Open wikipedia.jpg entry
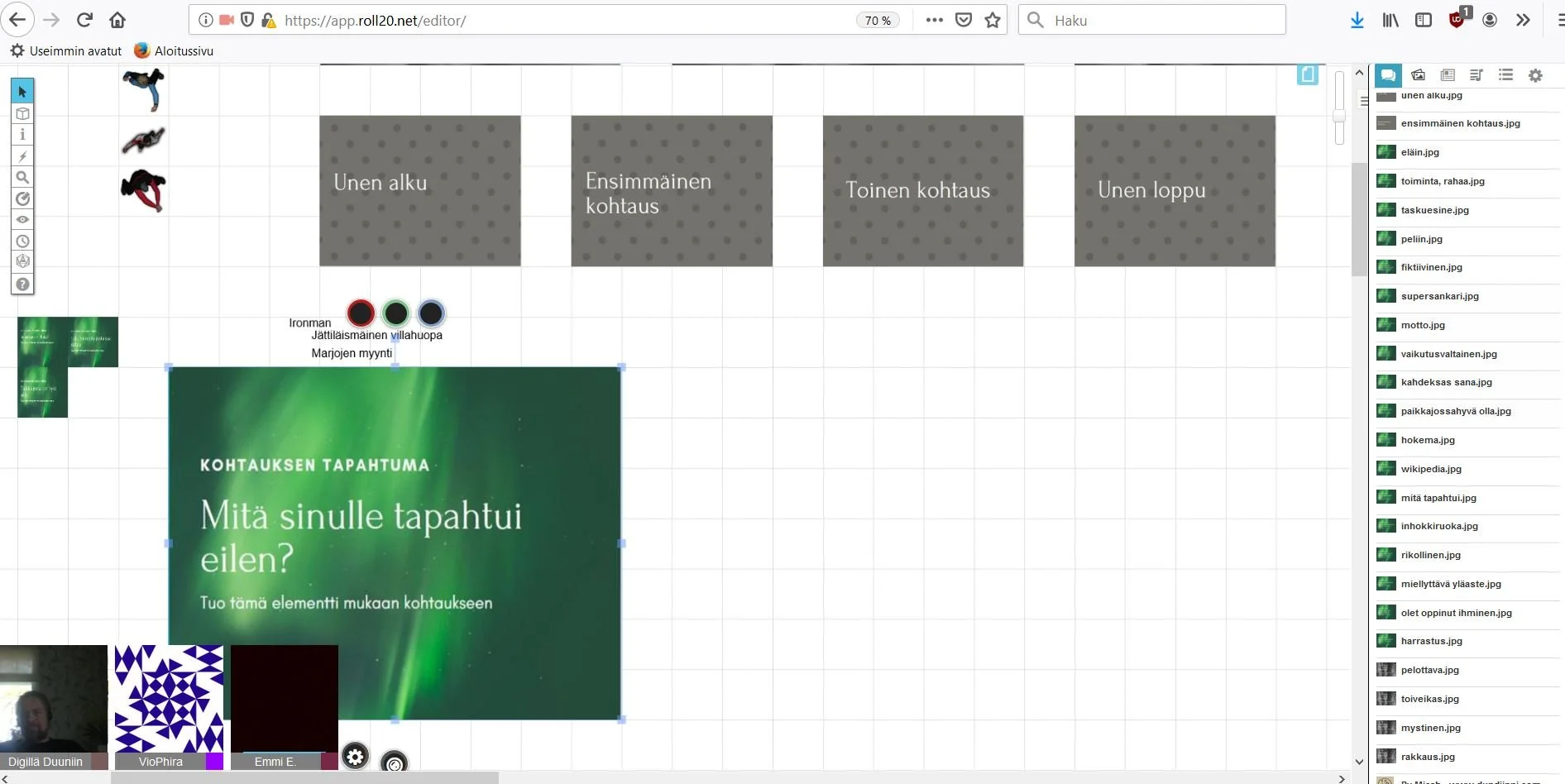 click(1467, 469)
